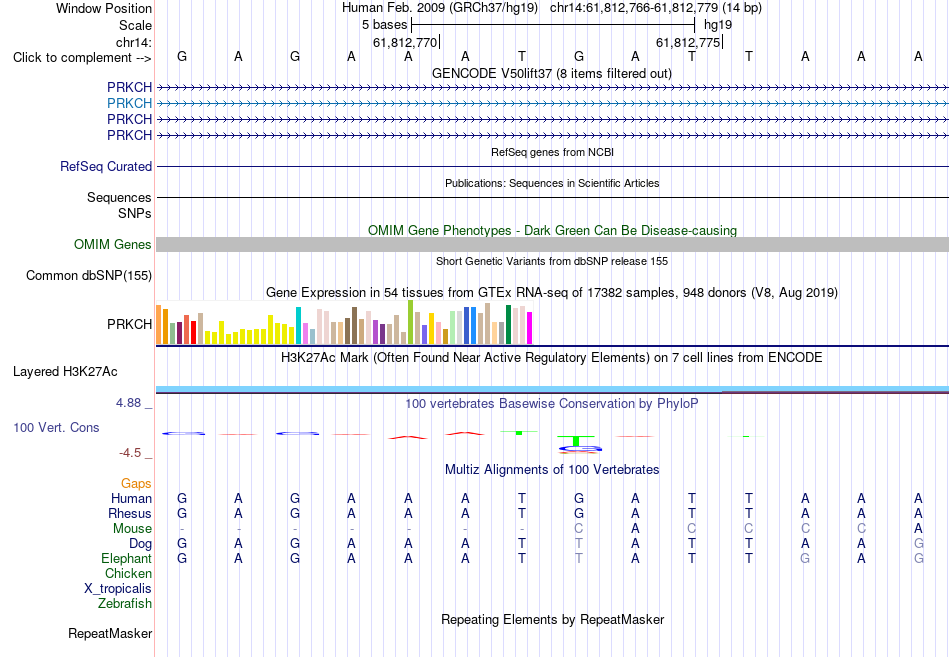Click the magenta bar in GTEx expression chart
Viewport: 950px width, 657px height.
tap(530, 328)
